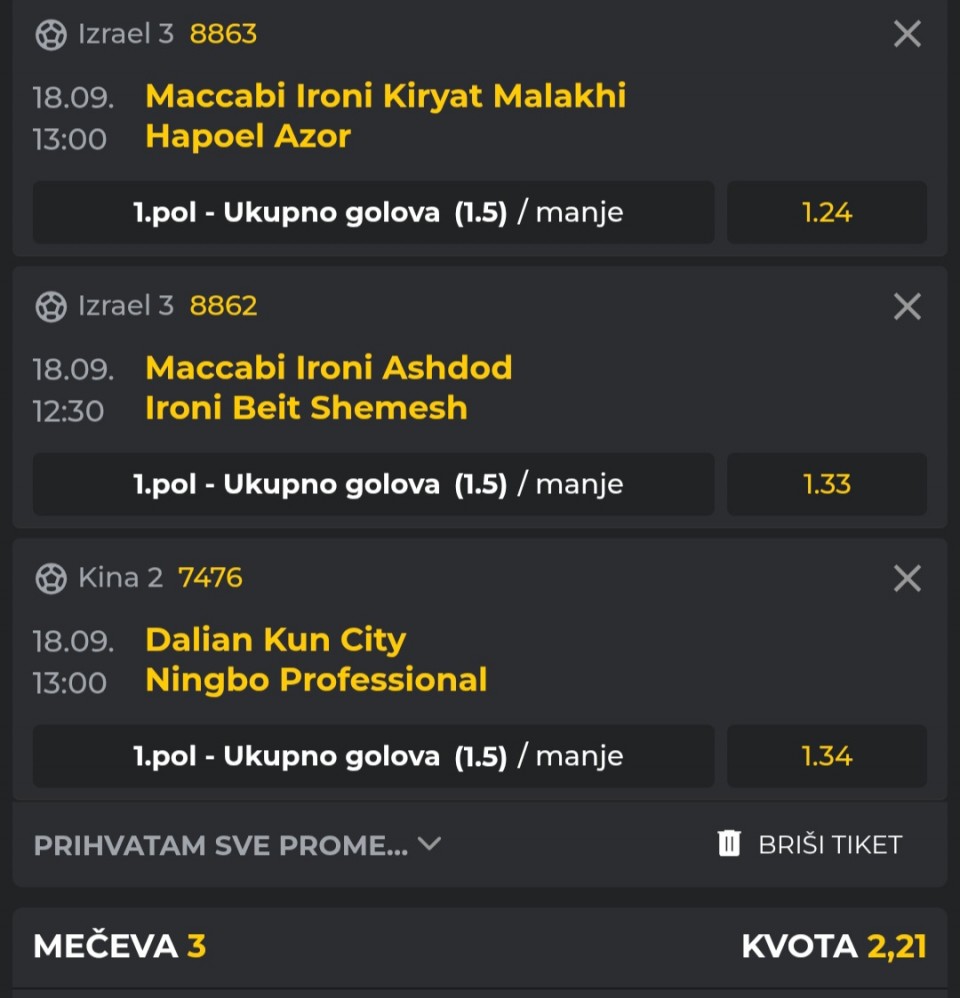The height and width of the screenshot is (998, 960).
Task: Open the PRIHVATAM SVE PROME... options text
Action: click(220, 845)
